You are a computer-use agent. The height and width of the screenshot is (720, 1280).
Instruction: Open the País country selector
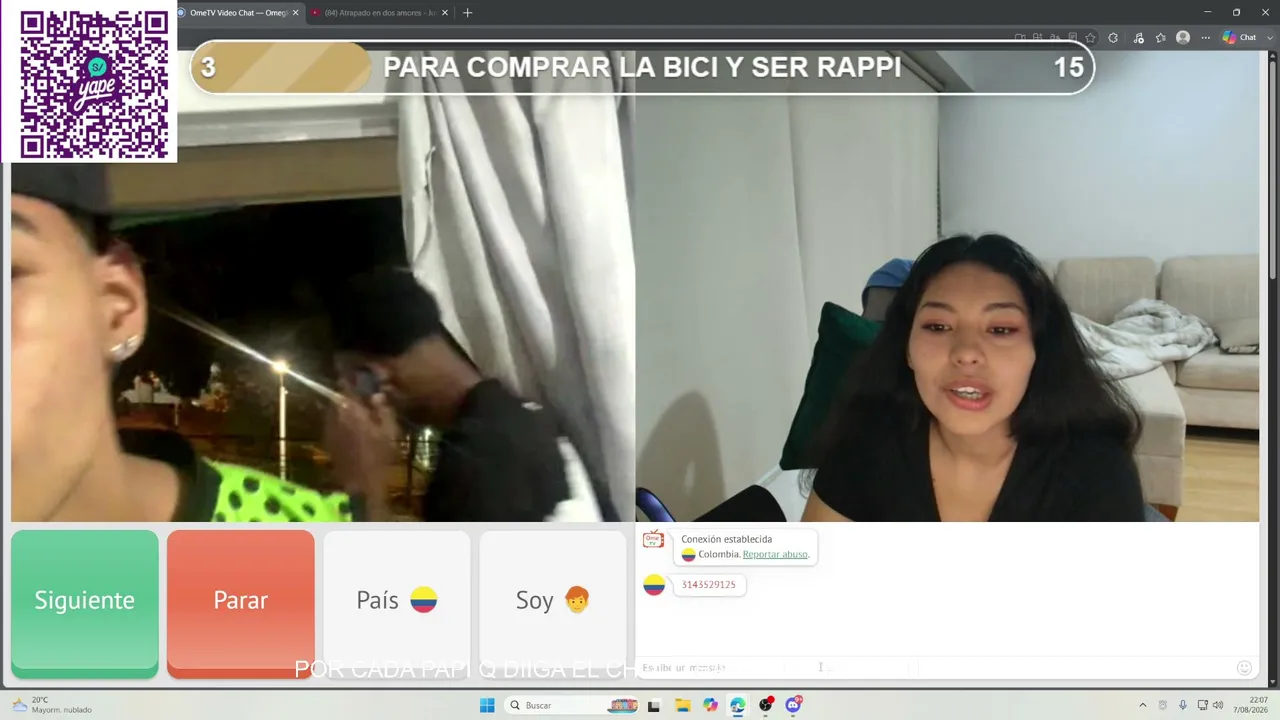pyautogui.click(x=397, y=602)
